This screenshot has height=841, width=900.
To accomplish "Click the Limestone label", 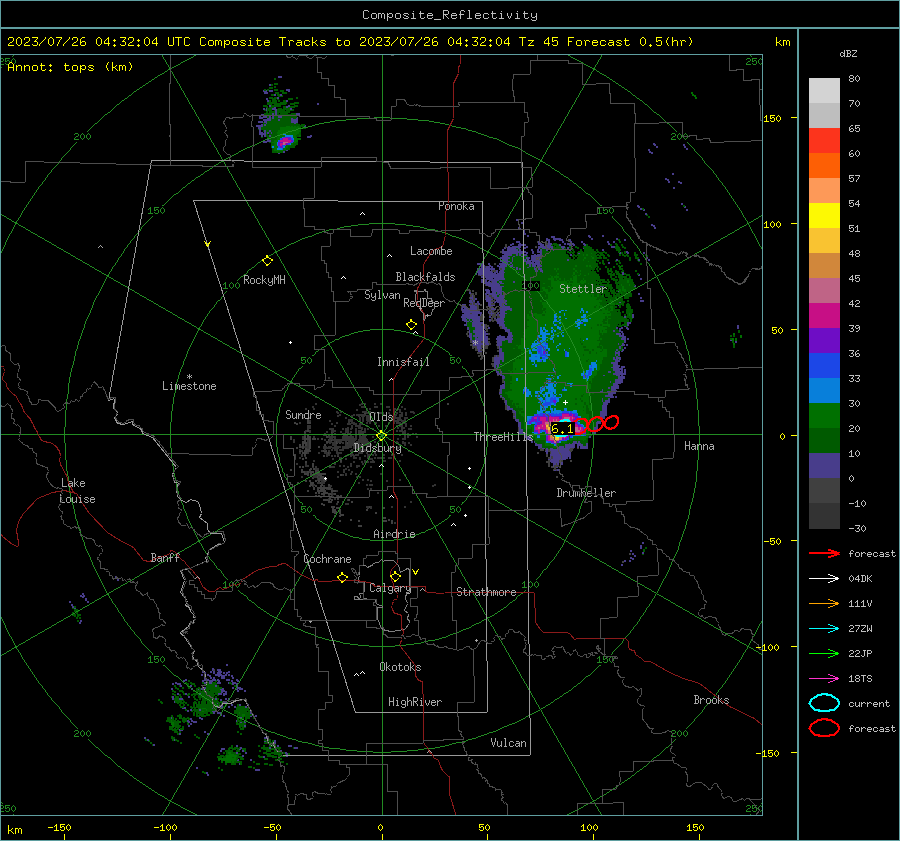I will tap(189, 386).
